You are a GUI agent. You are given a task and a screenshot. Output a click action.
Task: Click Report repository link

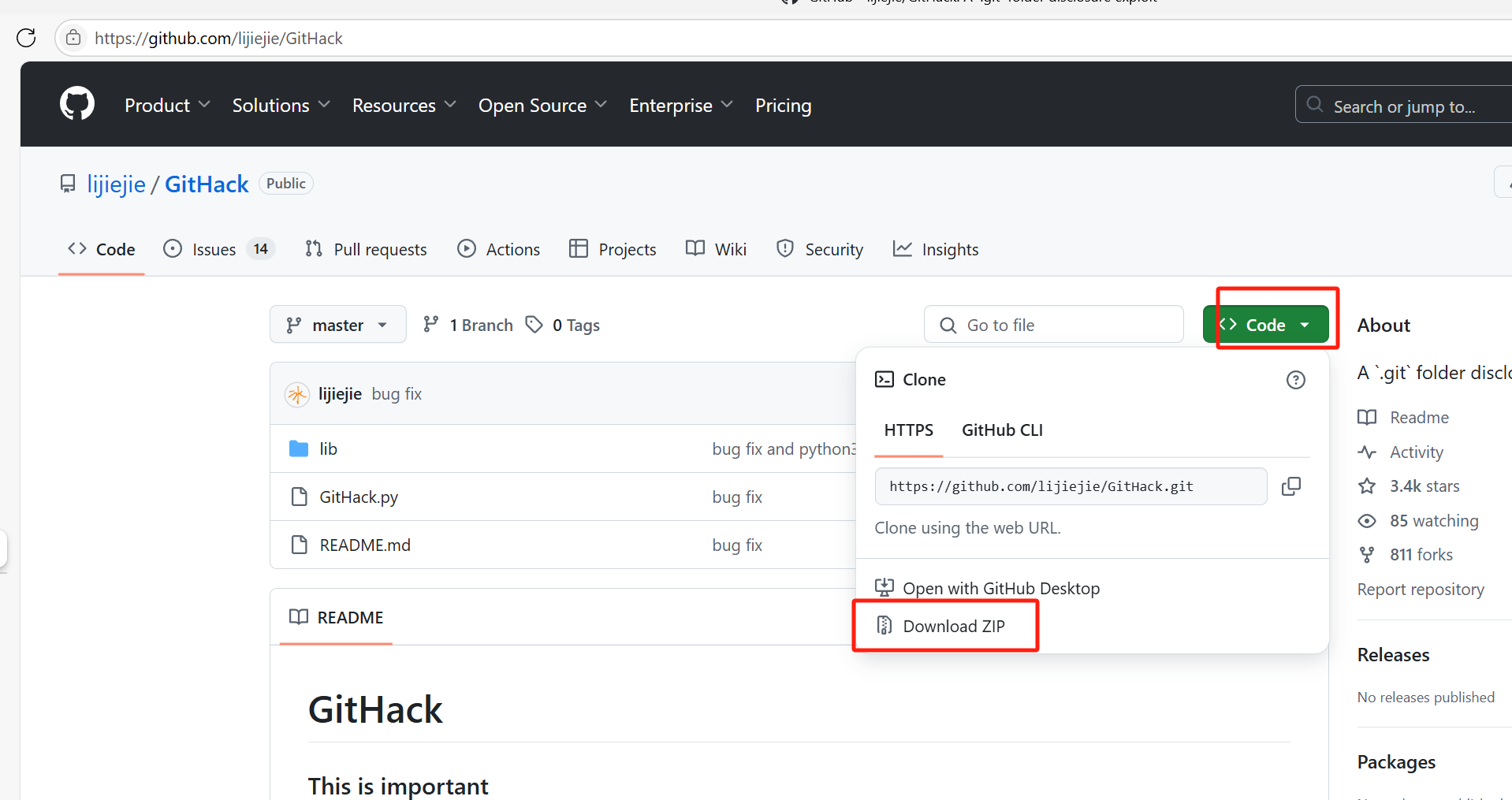[1421, 590]
